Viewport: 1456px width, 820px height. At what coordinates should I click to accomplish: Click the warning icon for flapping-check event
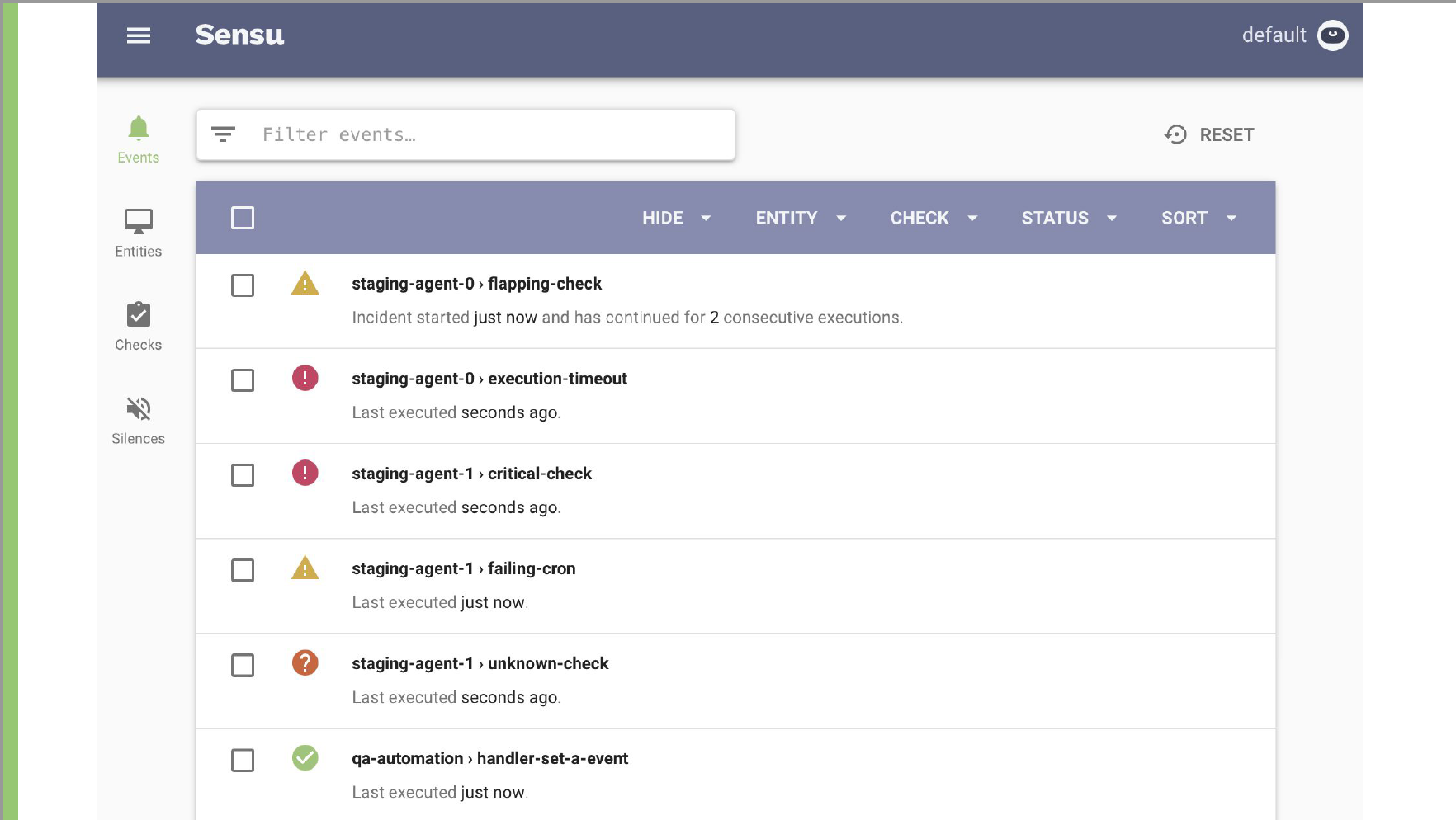[305, 285]
